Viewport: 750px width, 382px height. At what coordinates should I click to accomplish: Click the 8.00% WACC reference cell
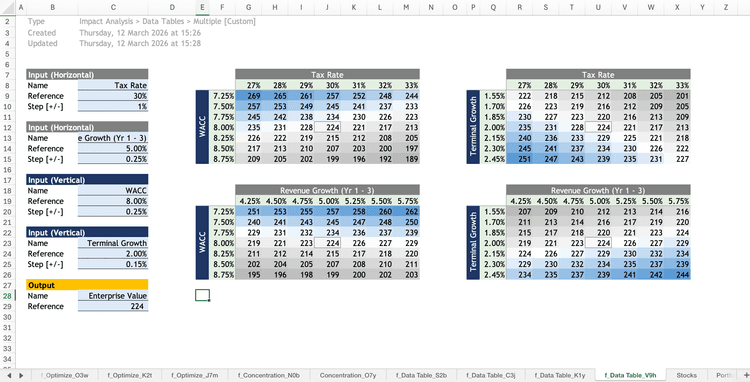point(113,201)
